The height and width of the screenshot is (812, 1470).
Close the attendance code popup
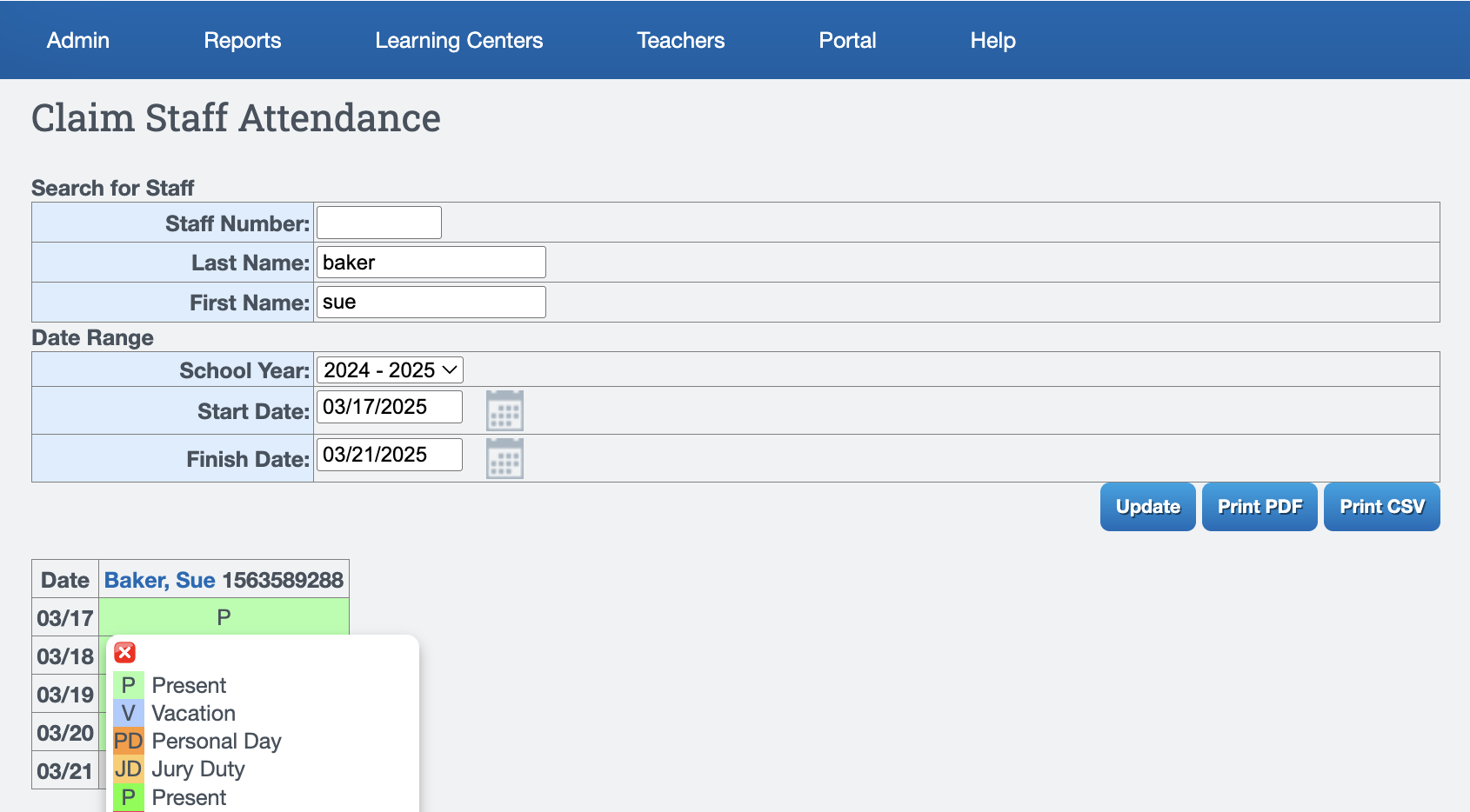point(125,652)
